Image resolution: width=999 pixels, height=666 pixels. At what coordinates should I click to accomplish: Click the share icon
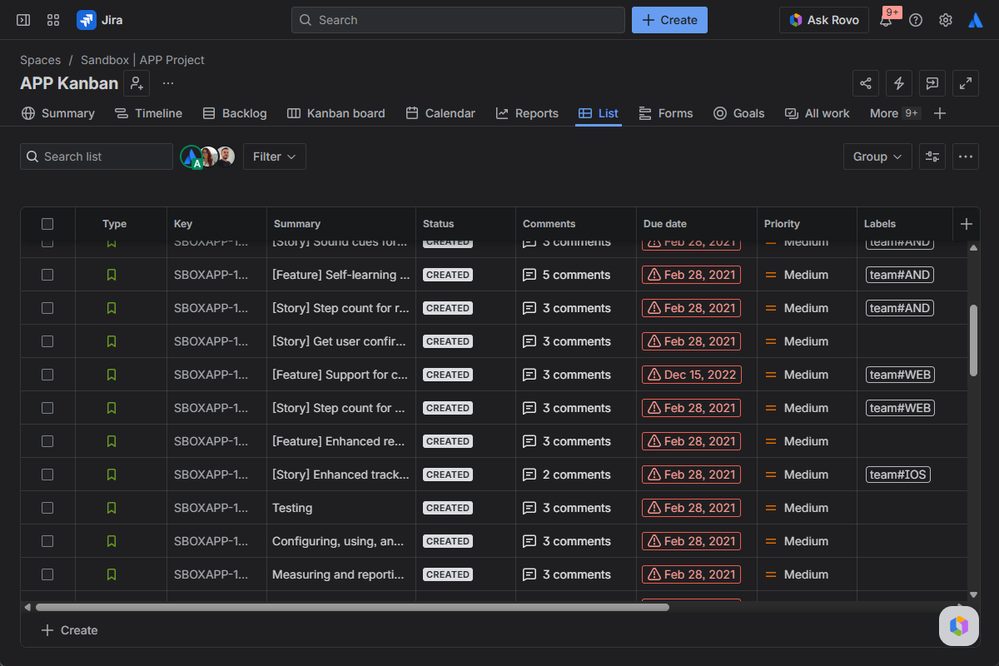coord(865,83)
